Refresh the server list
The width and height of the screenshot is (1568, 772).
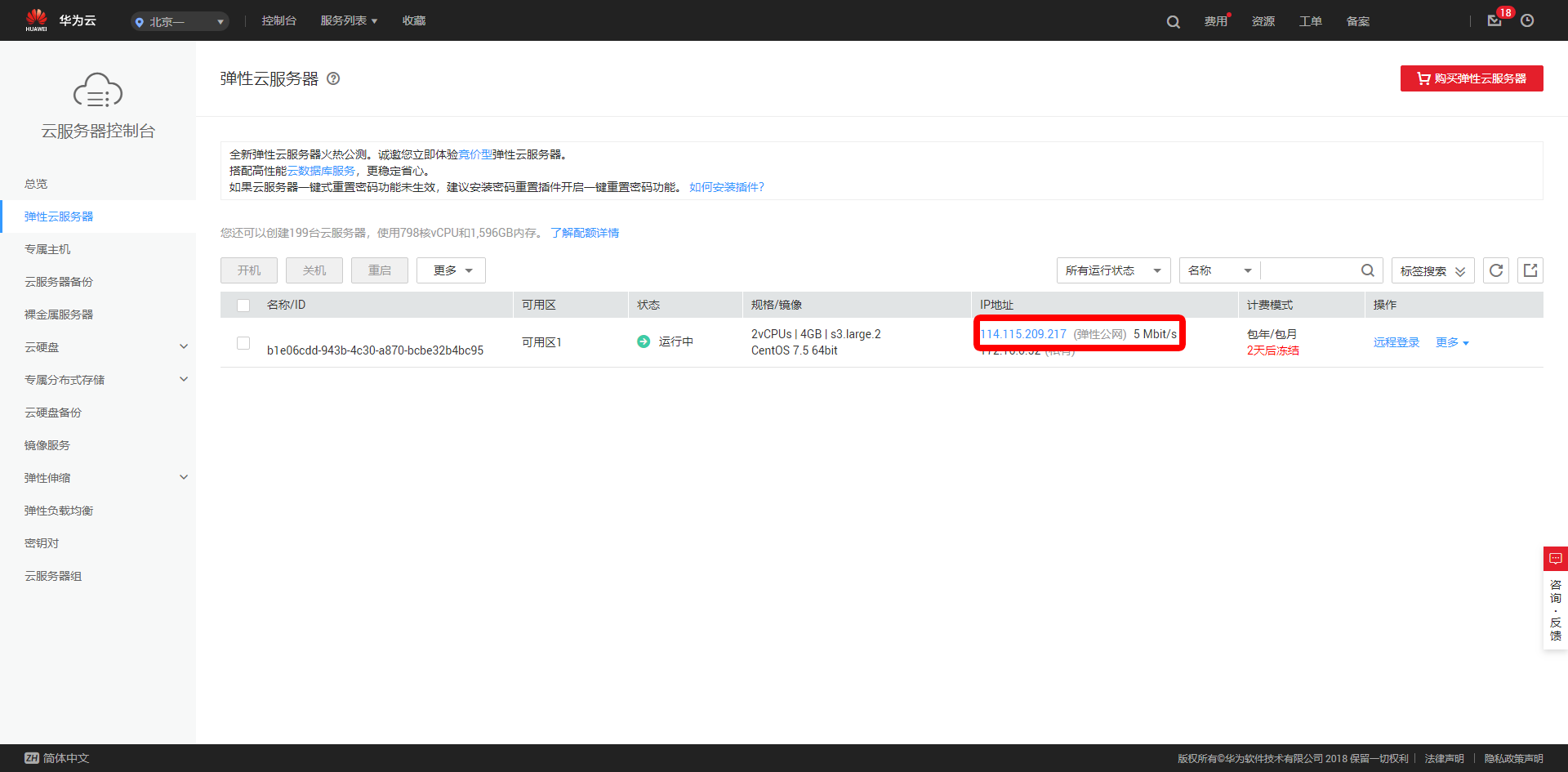point(1496,270)
